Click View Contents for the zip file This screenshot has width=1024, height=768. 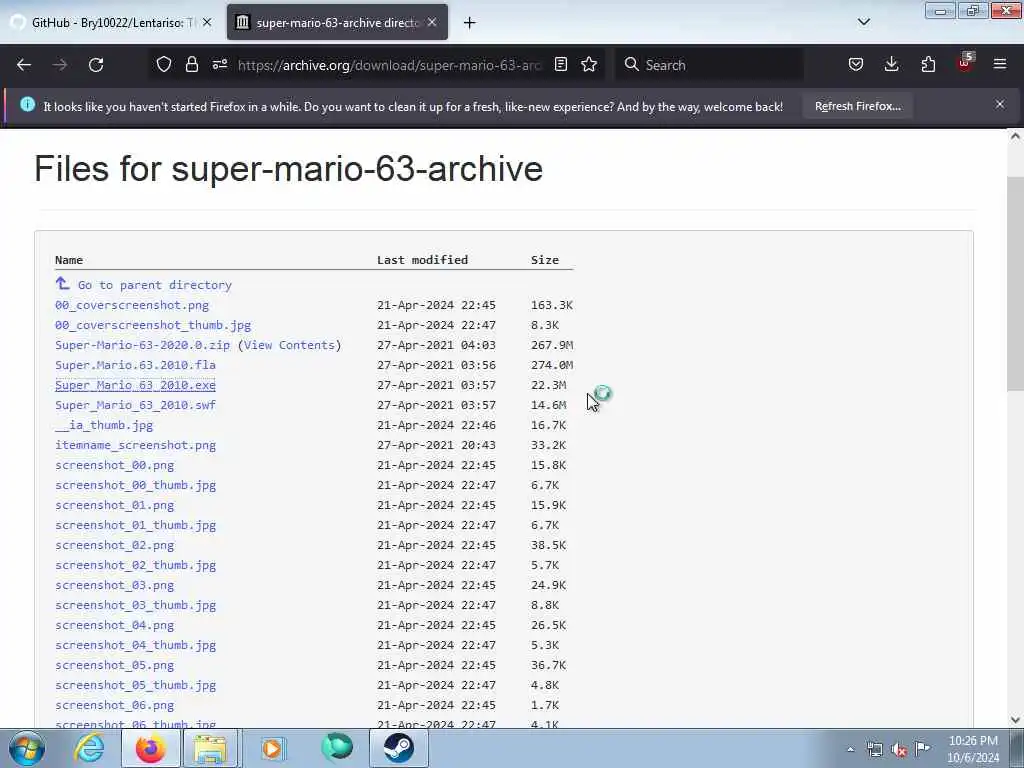(x=289, y=345)
